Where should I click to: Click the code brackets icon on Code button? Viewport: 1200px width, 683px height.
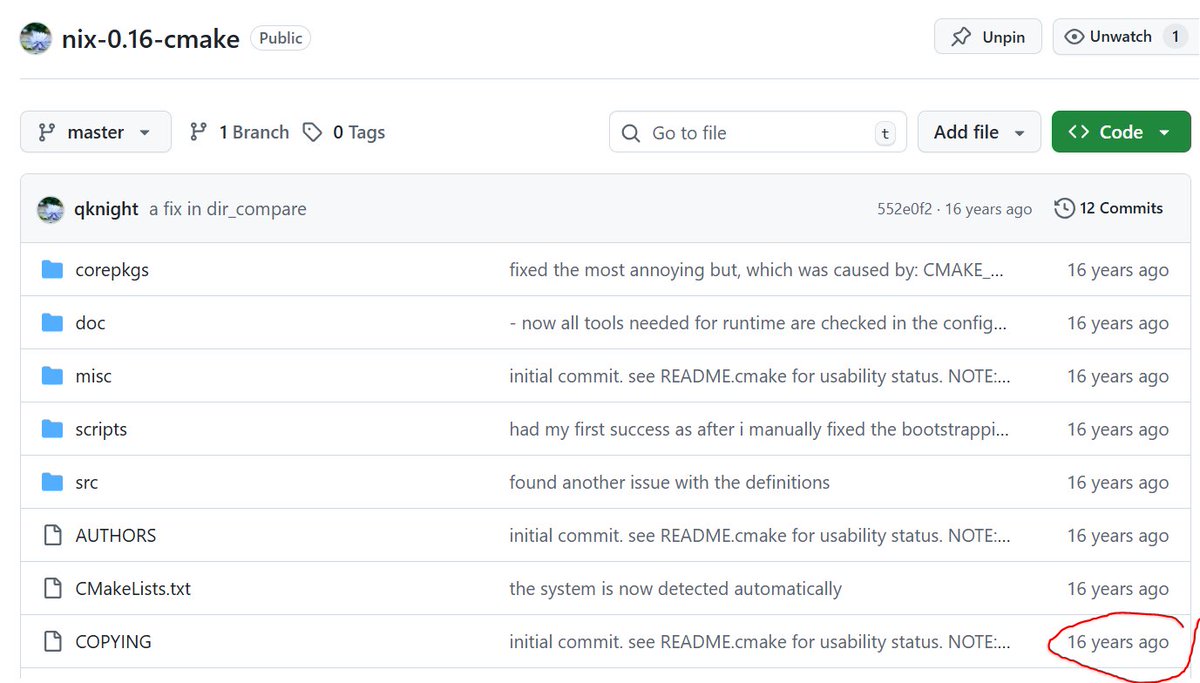(1078, 132)
